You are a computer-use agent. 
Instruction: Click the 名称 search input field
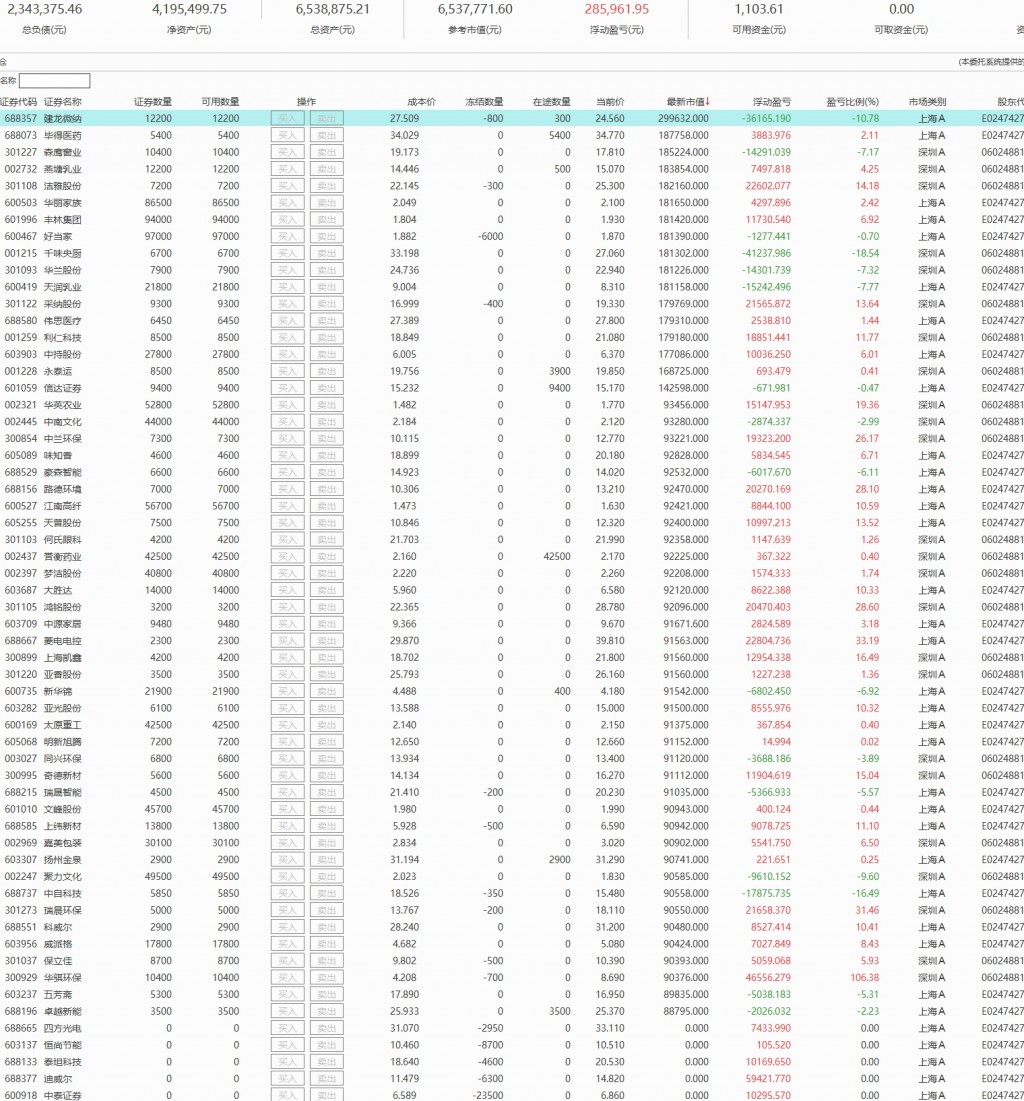coord(54,81)
